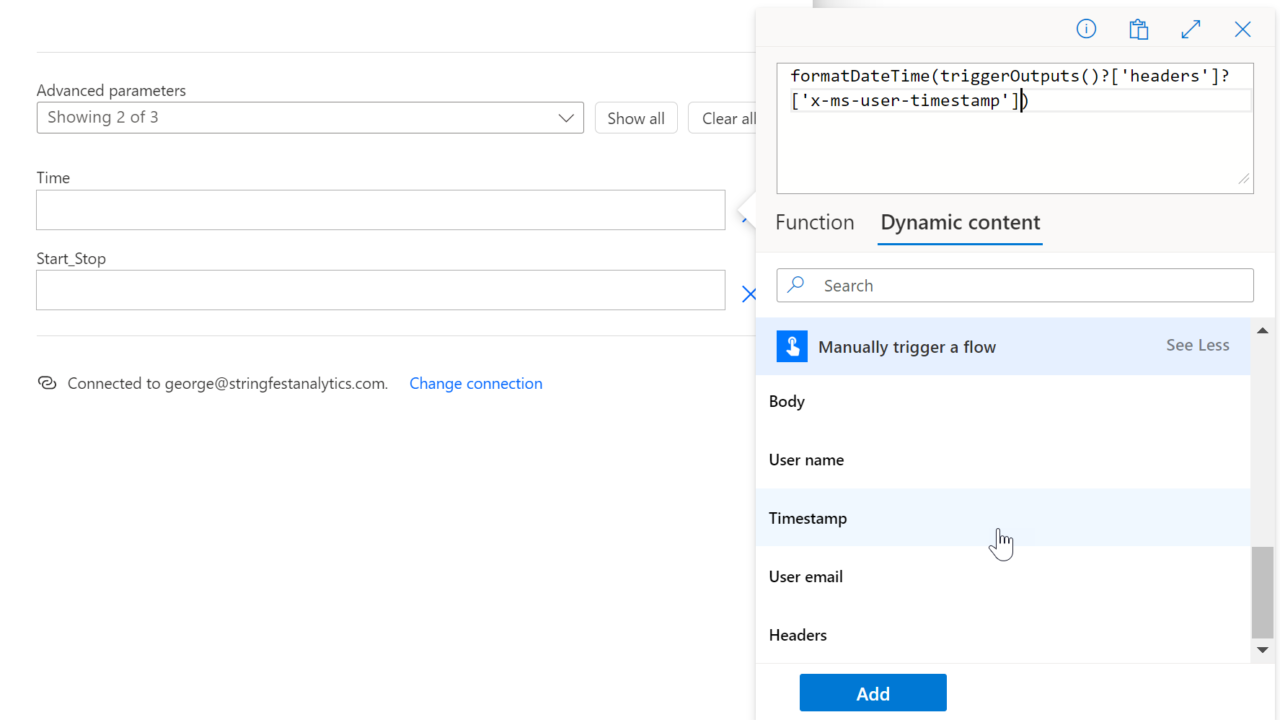Click the connection link icon beside Connected to
The height and width of the screenshot is (720, 1280).
coord(47,383)
